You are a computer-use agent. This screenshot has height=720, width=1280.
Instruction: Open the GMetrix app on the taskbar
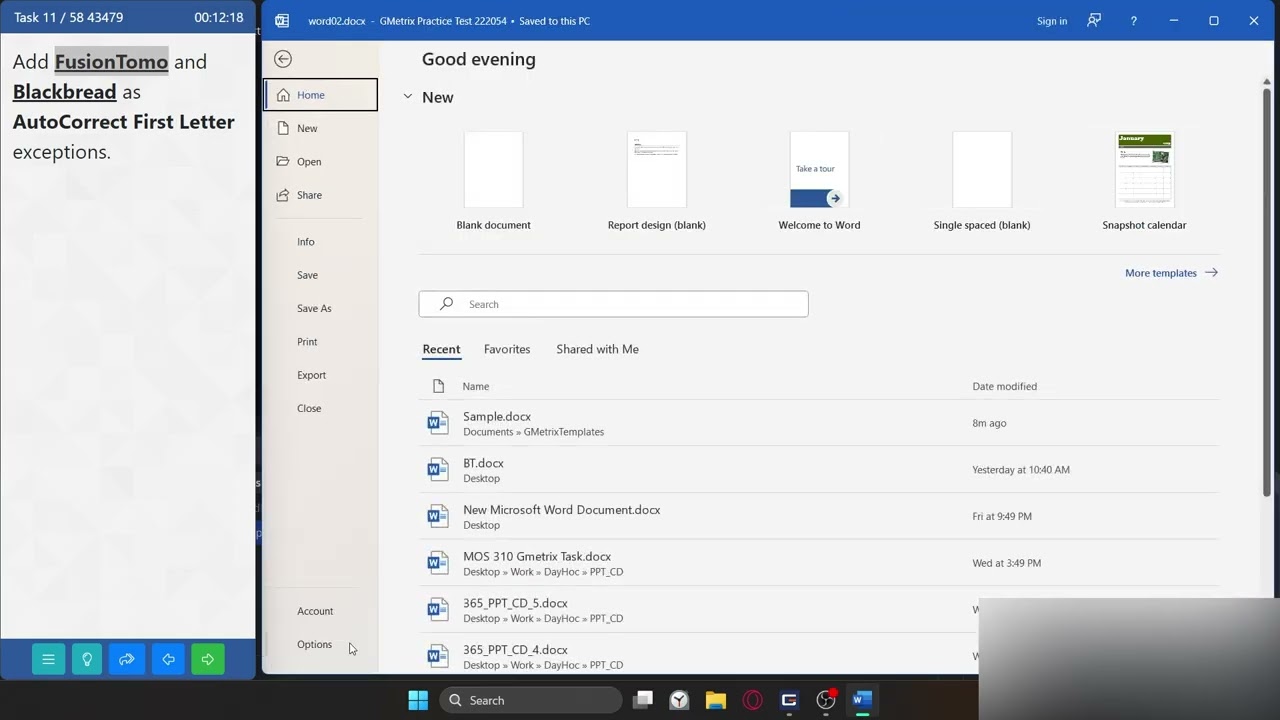(789, 700)
